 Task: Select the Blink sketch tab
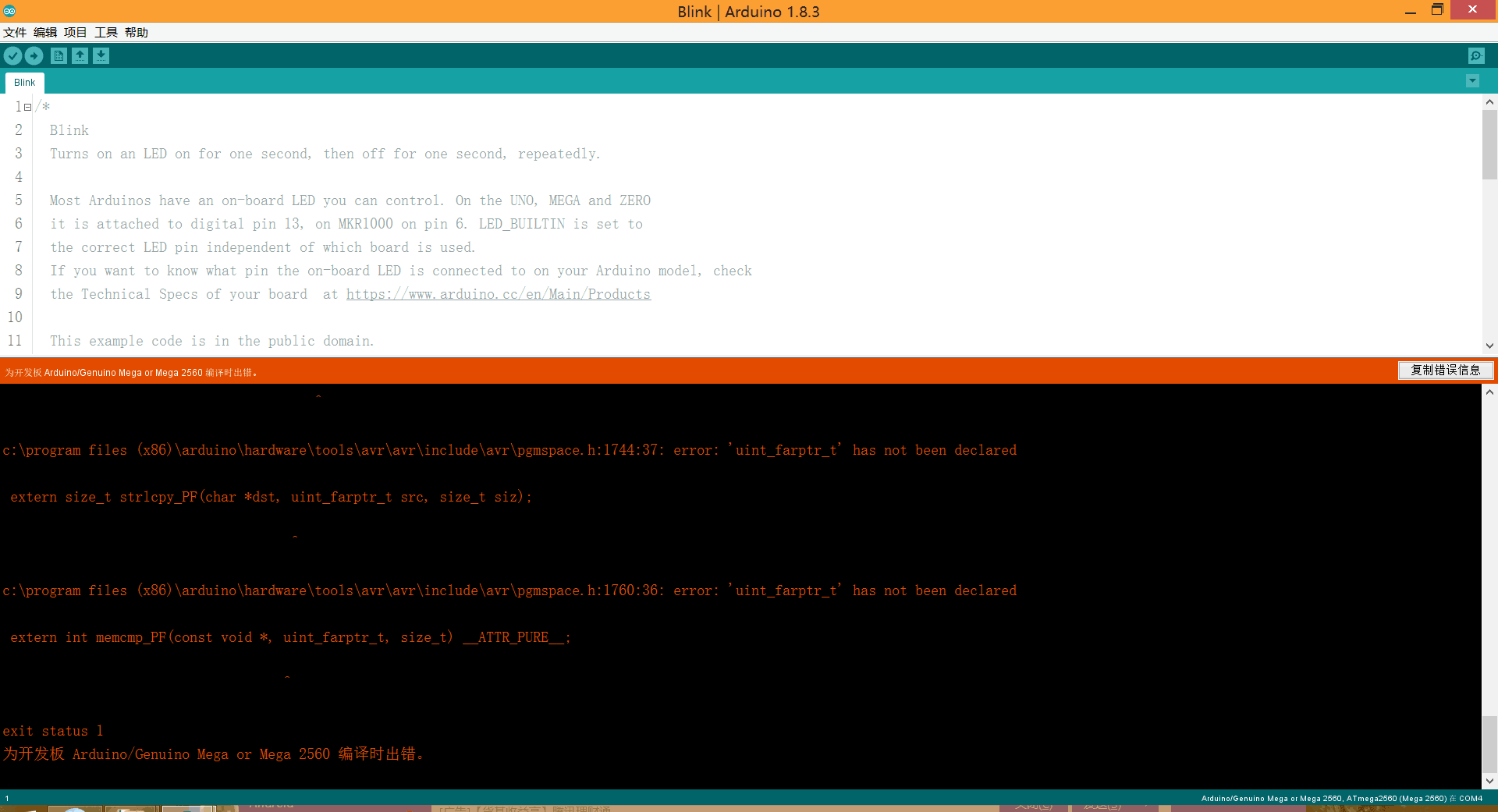24,82
